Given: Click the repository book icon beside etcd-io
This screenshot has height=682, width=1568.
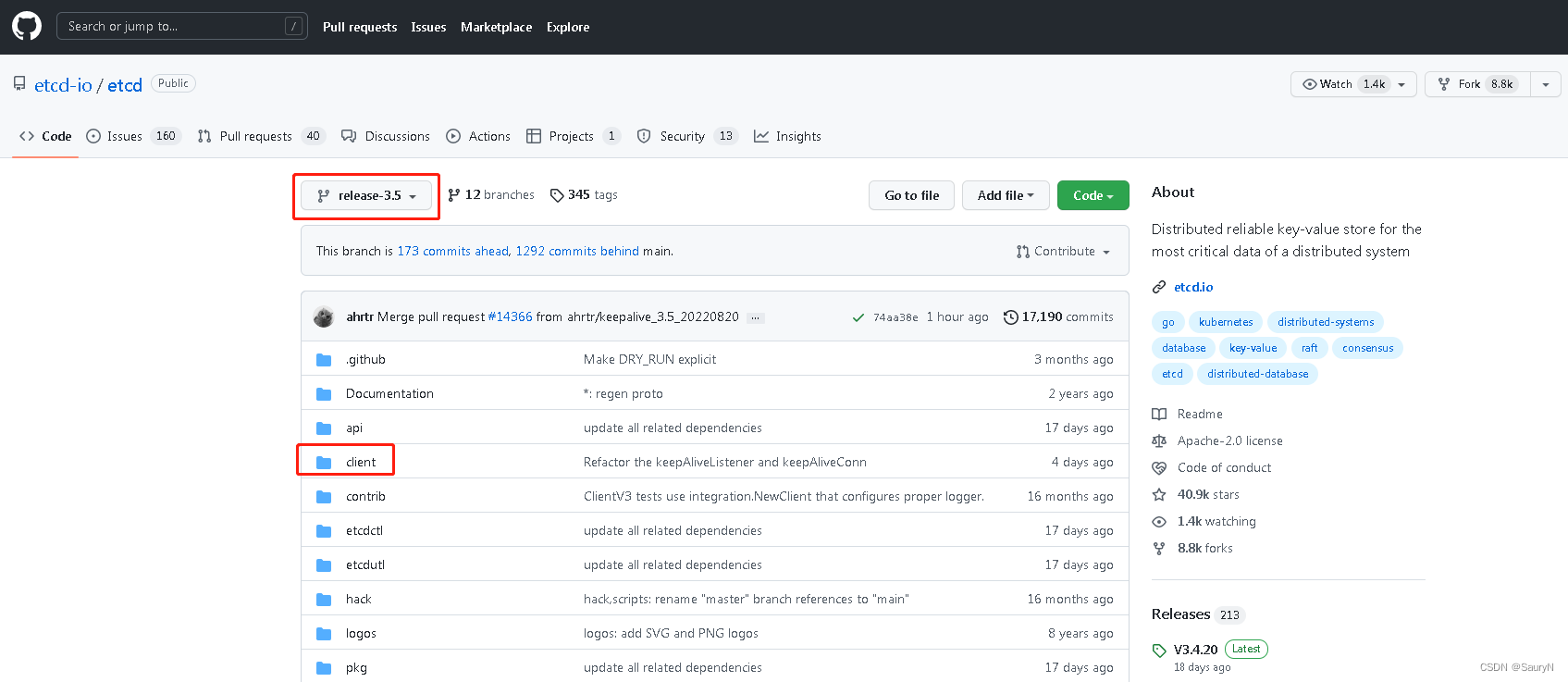Looking at the screenshot, I should coord(19,84).
